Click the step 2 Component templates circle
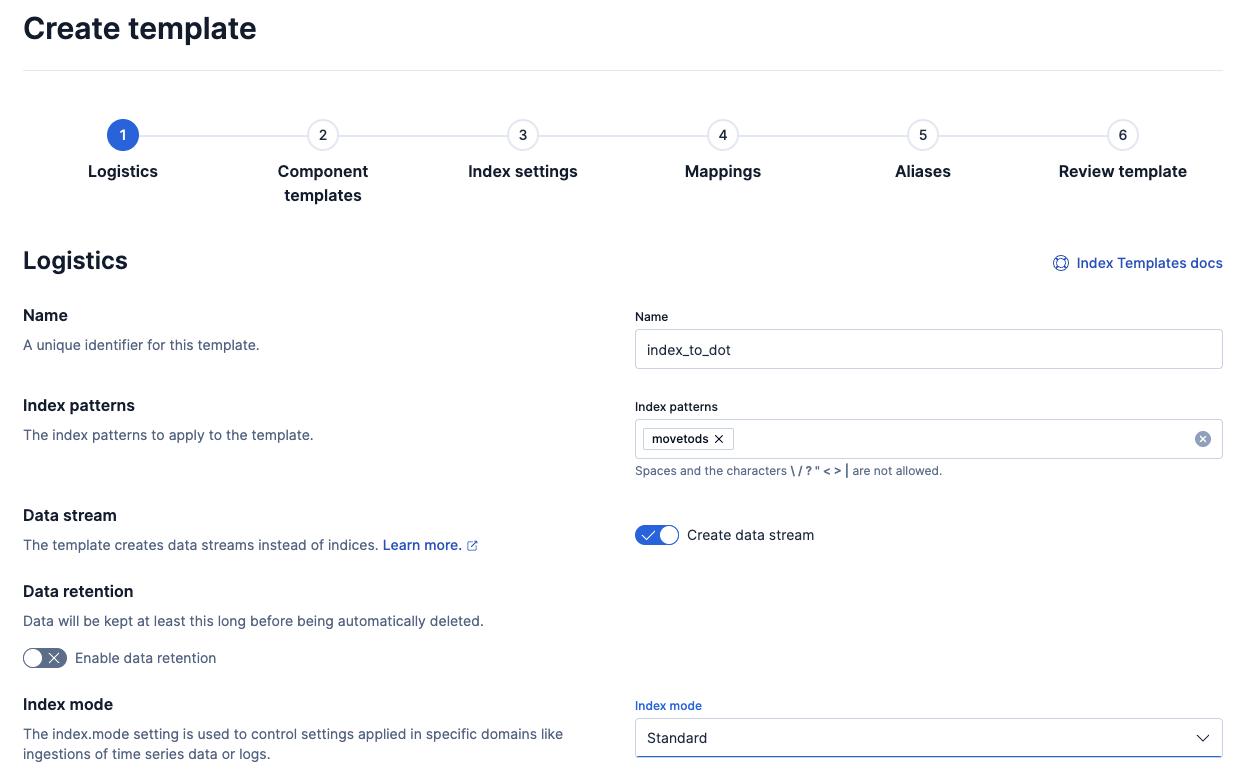The height and width of the screenshot is (784, 1243). tap(322, 135)
